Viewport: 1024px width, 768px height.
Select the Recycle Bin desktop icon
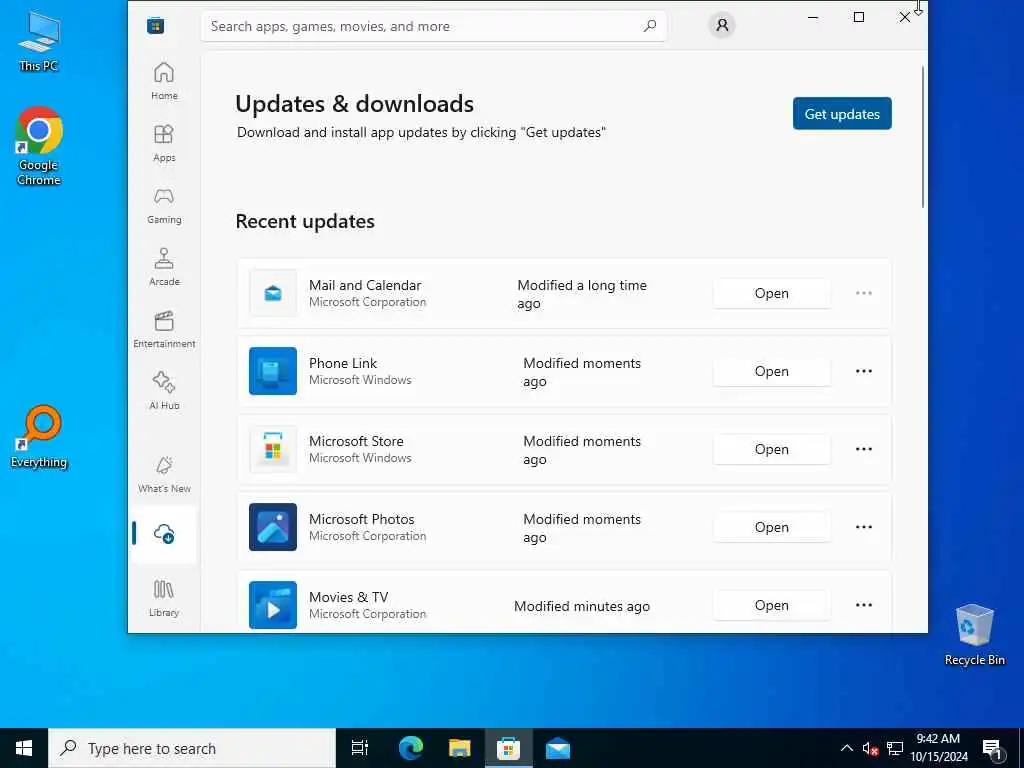(x=974, y=634)
